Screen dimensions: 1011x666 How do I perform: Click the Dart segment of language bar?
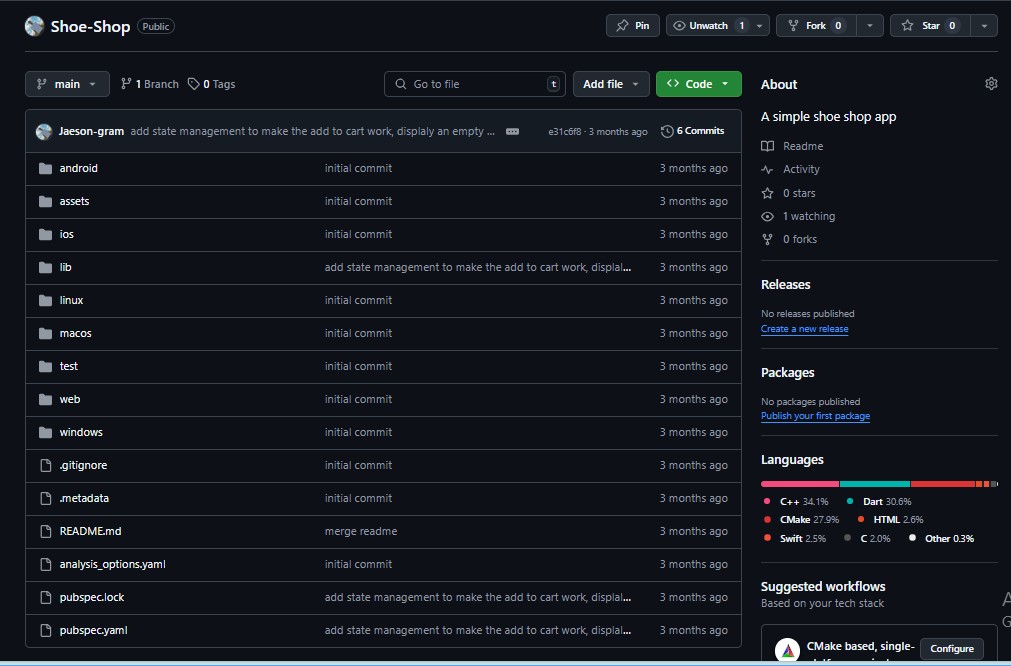click(875, 484)
